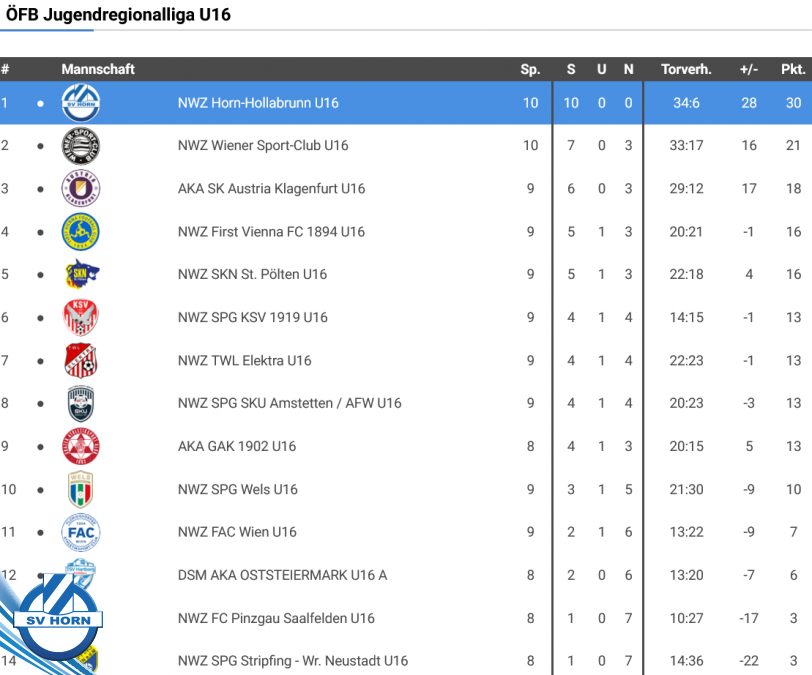This screenshot has height=675, width=812.
Task: Click the TWL Elektra team crest
Action: (80, 361)
